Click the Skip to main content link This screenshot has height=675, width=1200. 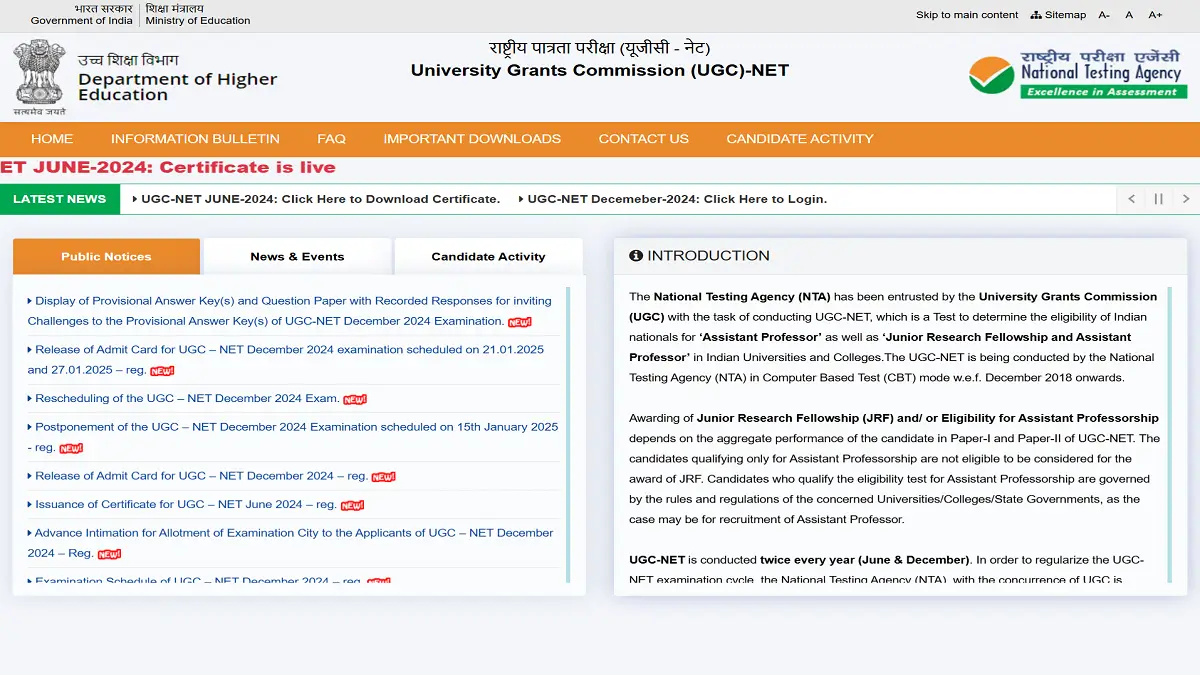point(966,14)
